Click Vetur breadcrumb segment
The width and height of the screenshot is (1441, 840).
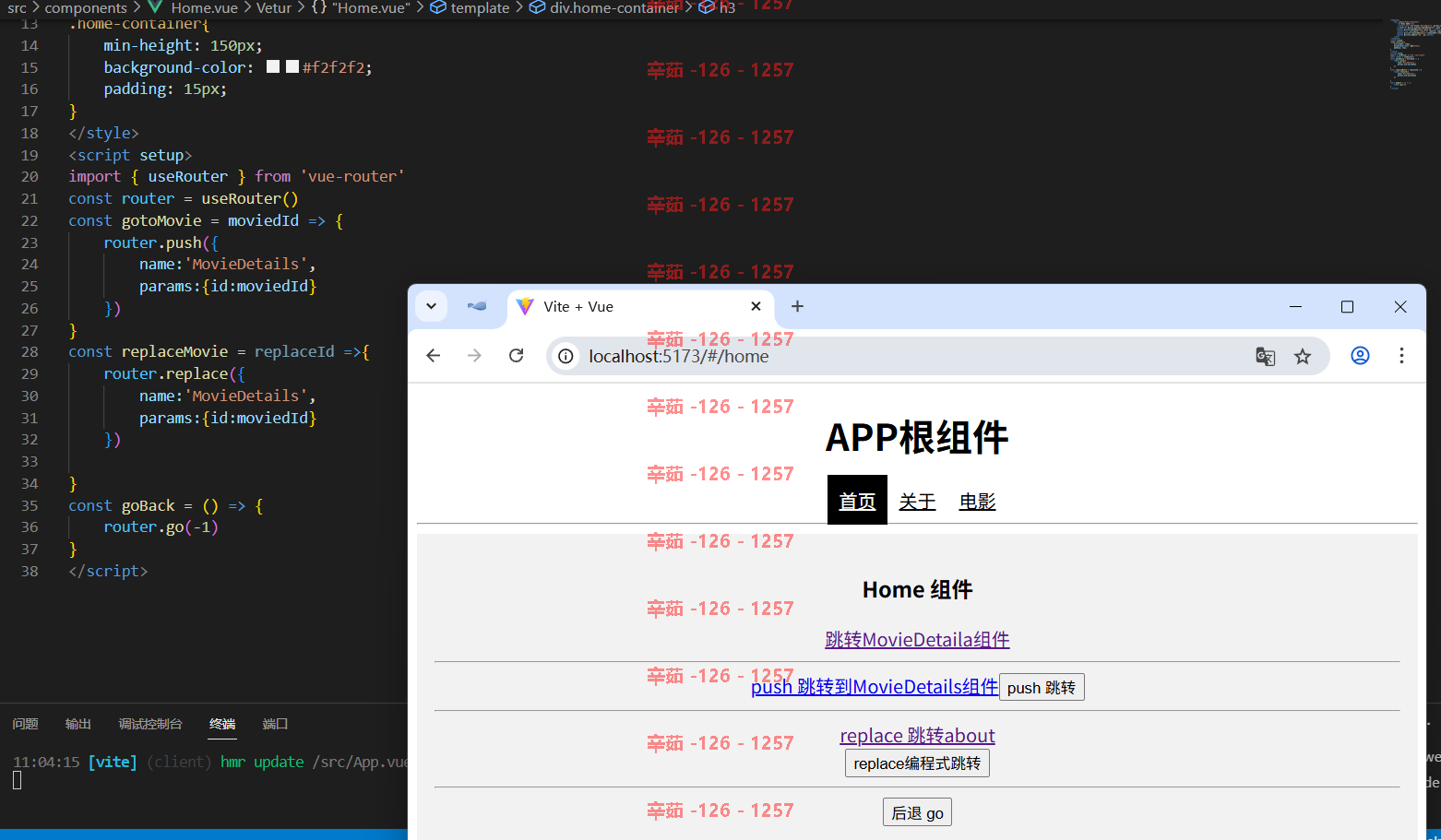[x=274, y=8]
